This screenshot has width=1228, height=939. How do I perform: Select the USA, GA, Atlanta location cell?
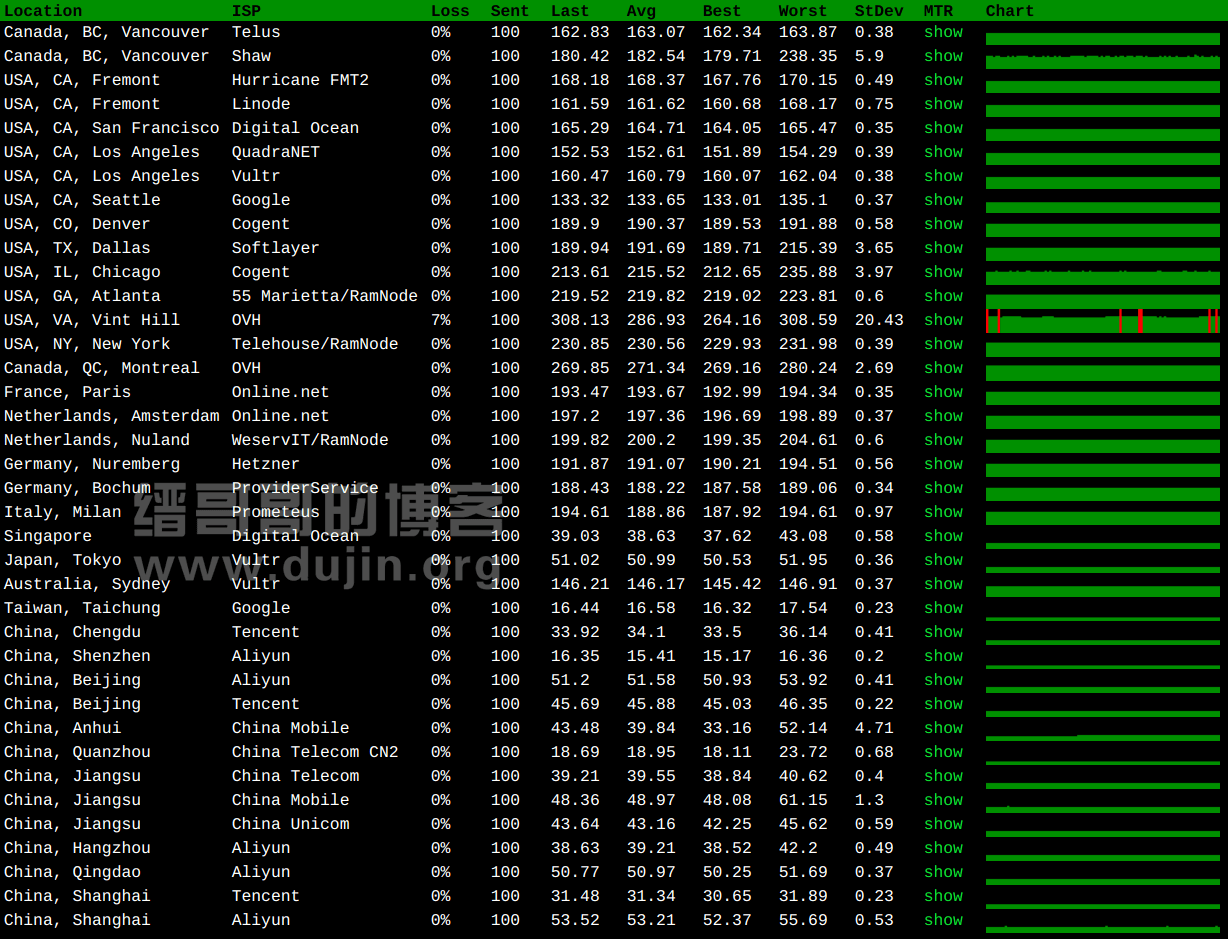point(82,296)
